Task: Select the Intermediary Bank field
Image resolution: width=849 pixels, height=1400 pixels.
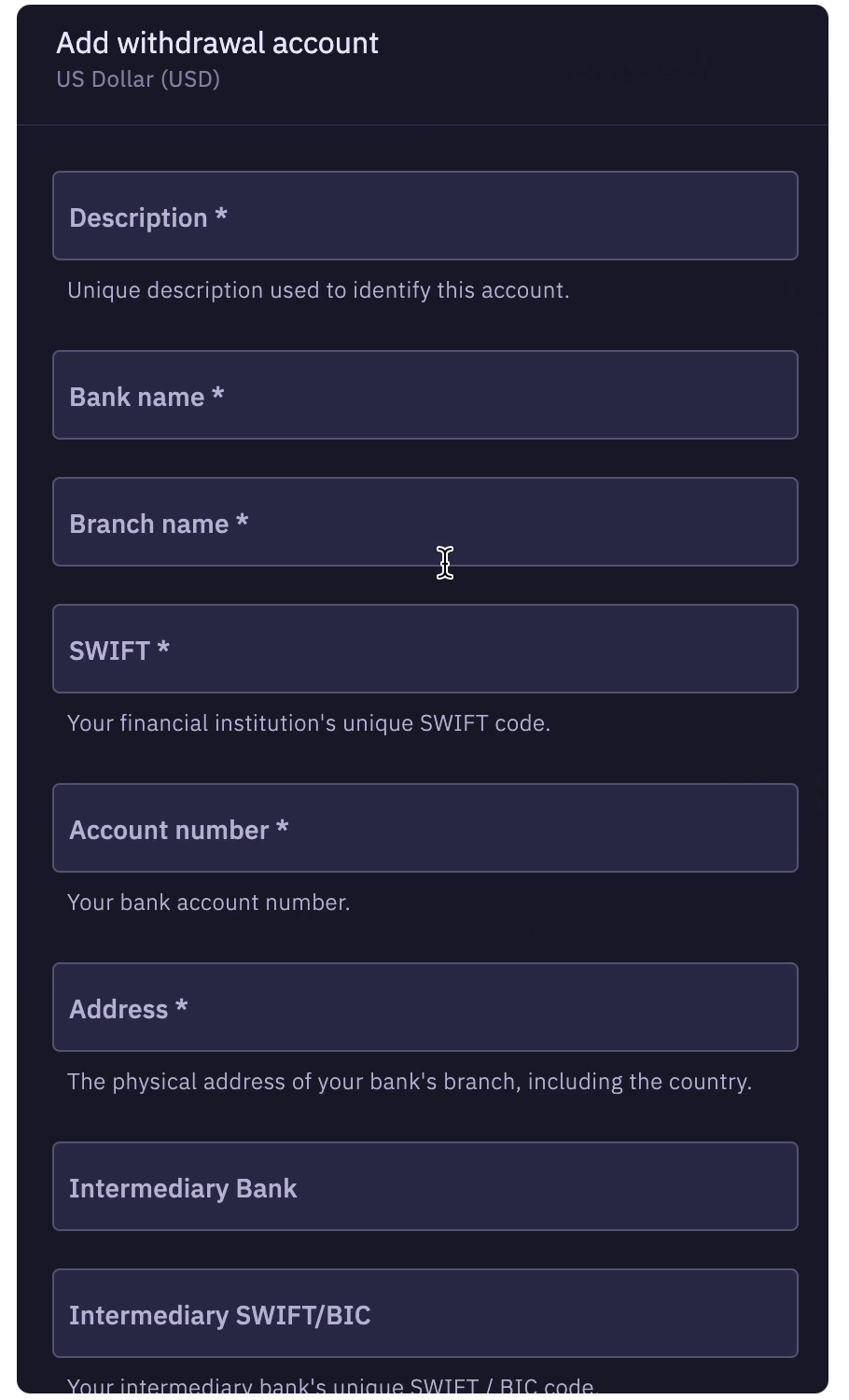Action: [x=424, y=1186]
